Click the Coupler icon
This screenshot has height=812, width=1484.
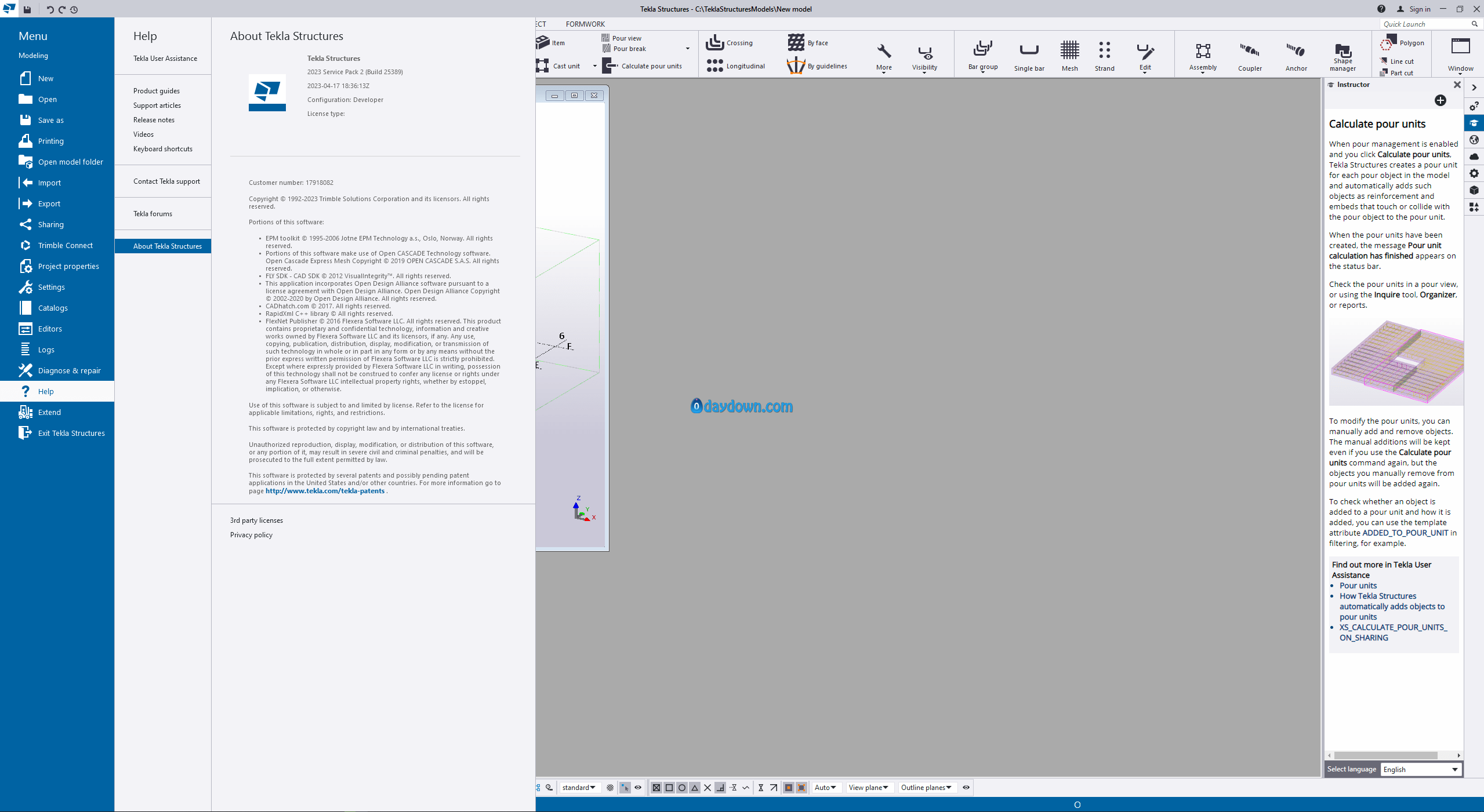pos(1250,51)
